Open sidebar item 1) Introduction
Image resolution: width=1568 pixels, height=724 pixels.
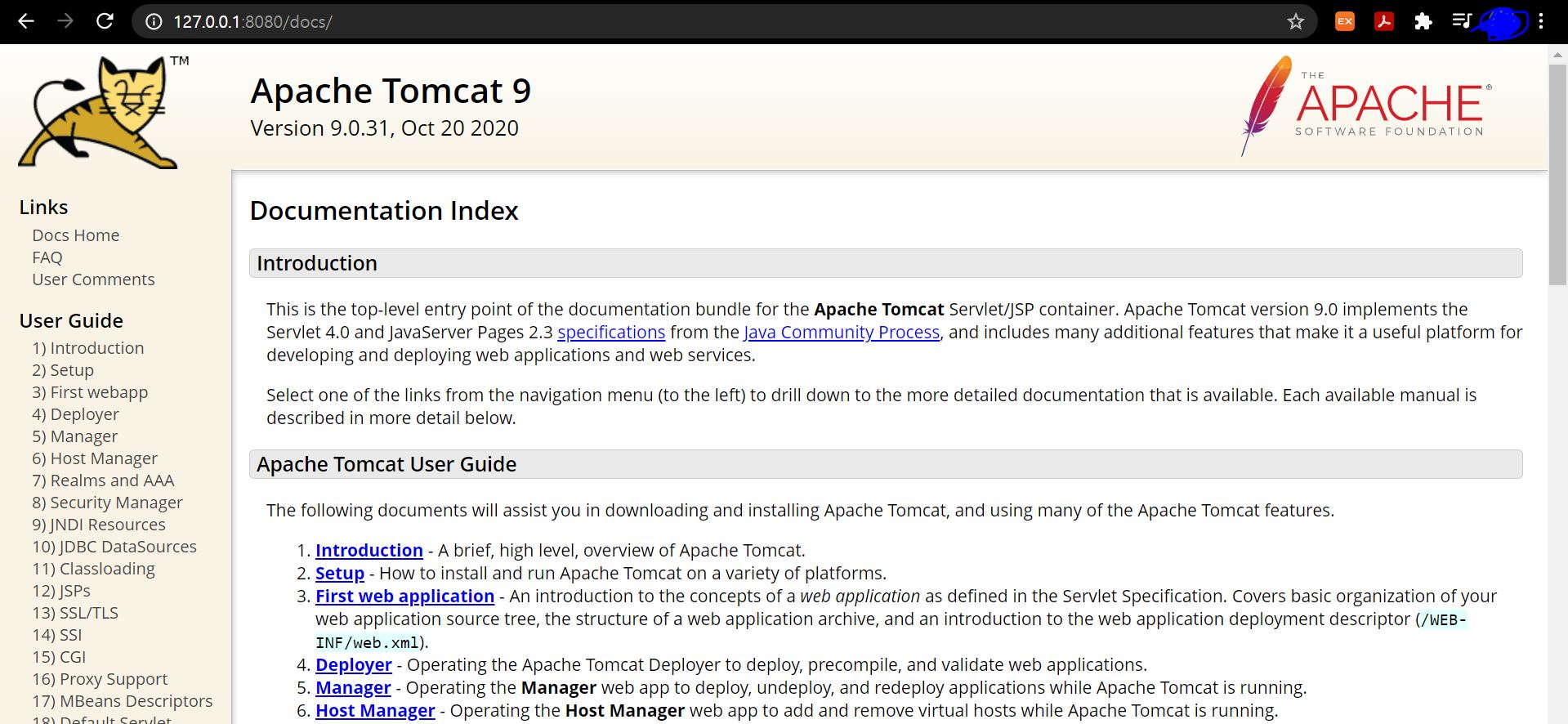[x=88, y=348]
